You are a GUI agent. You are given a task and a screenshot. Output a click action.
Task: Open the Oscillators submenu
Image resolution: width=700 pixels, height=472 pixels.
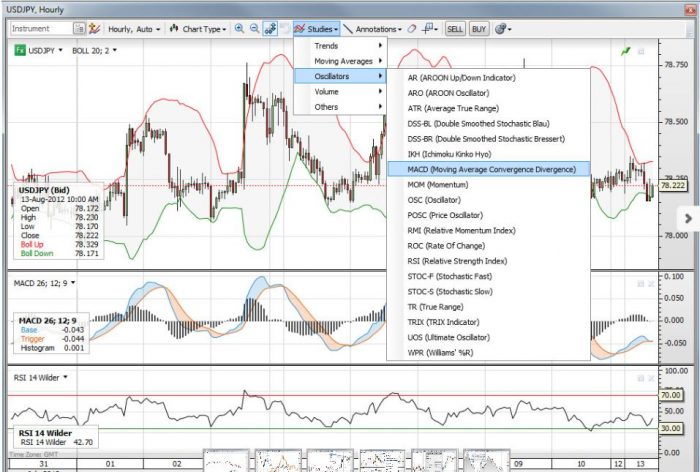tap(340, 76)
